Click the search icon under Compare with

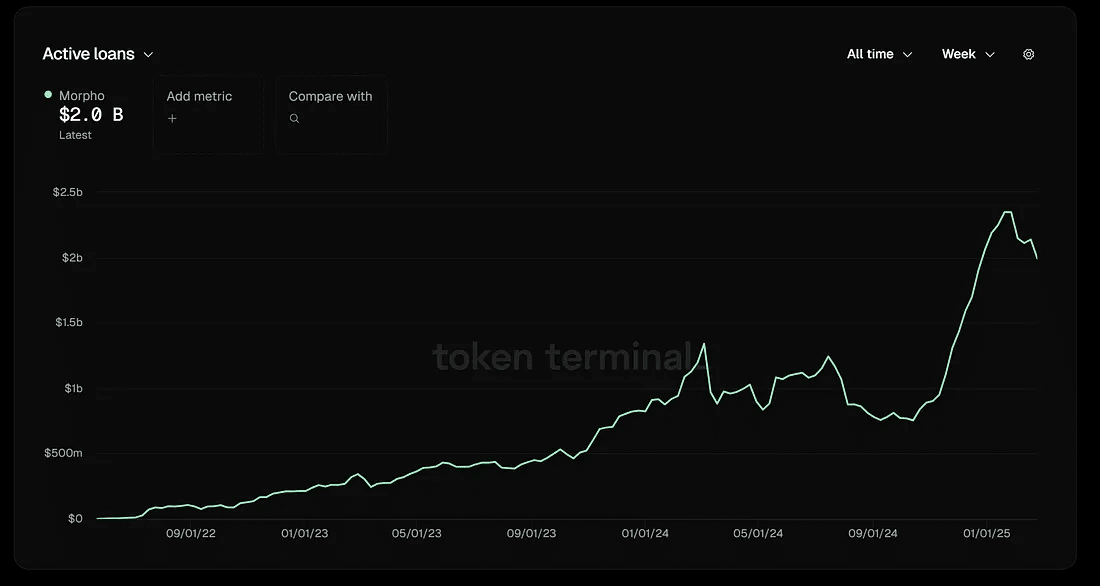pos(294,118)
